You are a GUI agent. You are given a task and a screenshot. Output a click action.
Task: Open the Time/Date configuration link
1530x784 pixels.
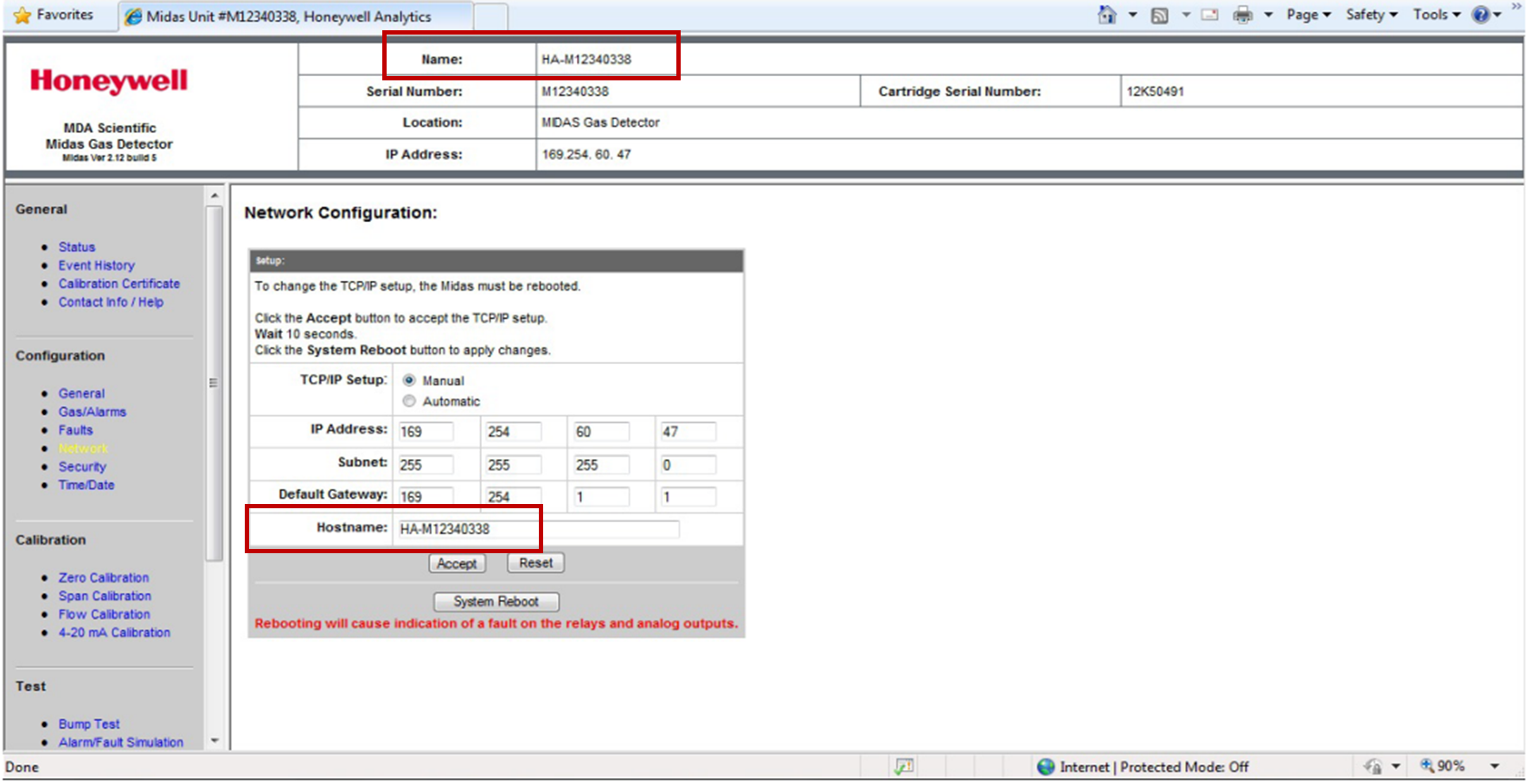[86, 485]
